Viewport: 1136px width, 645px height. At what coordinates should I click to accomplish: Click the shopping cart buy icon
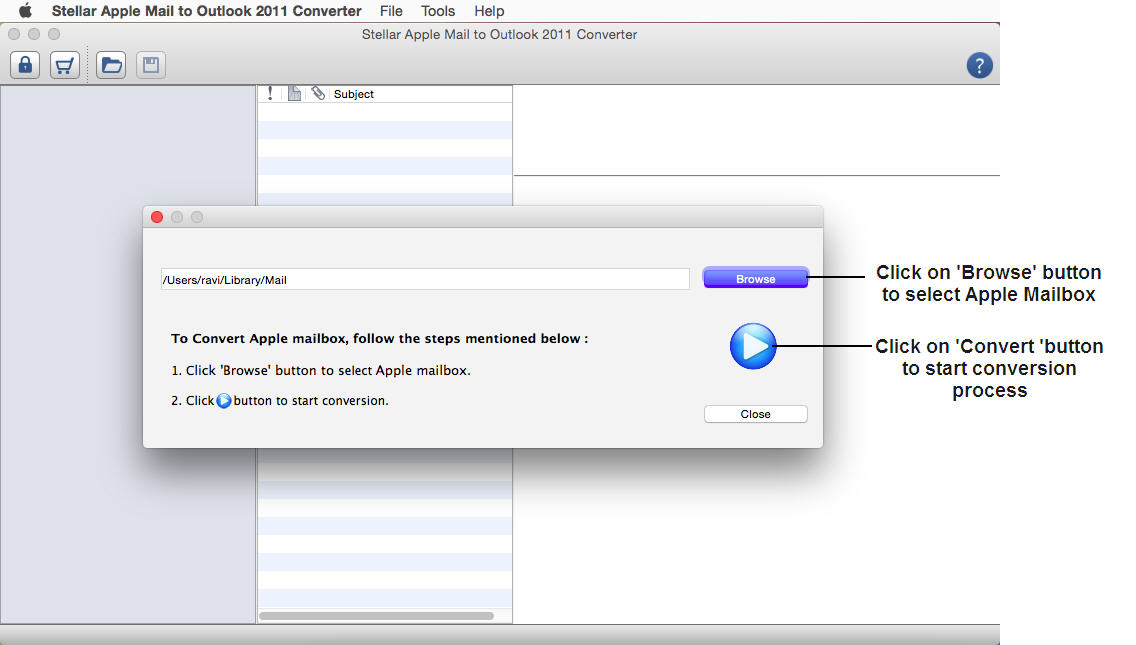(64, 65)
